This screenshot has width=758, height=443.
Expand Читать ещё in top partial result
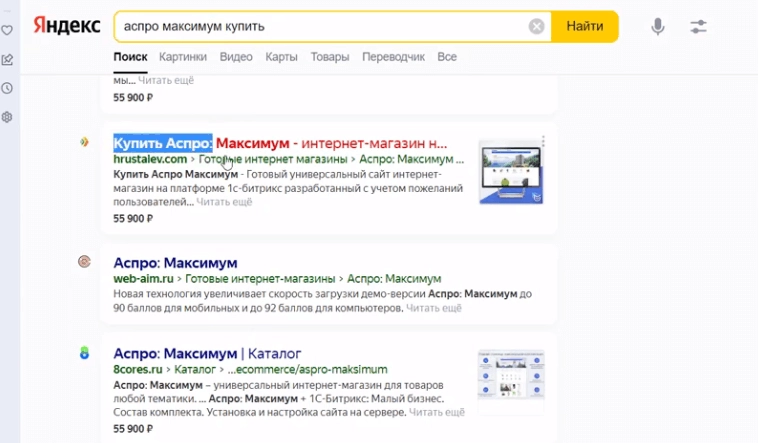[166, 80]
